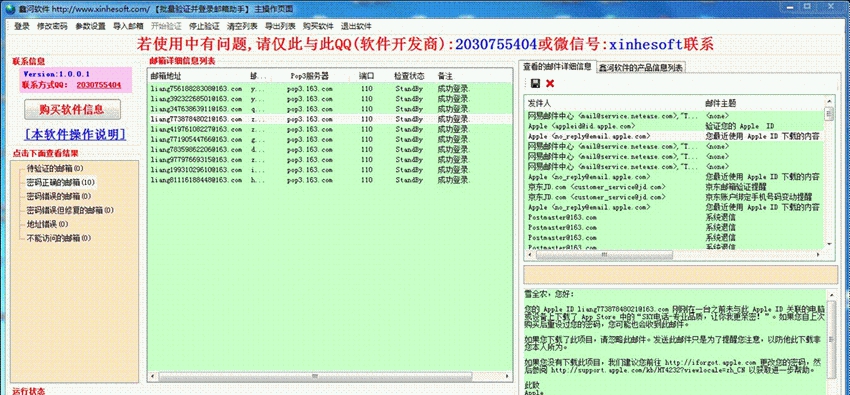Click the QQ number 2030755404 link

(x=98, y=85)
